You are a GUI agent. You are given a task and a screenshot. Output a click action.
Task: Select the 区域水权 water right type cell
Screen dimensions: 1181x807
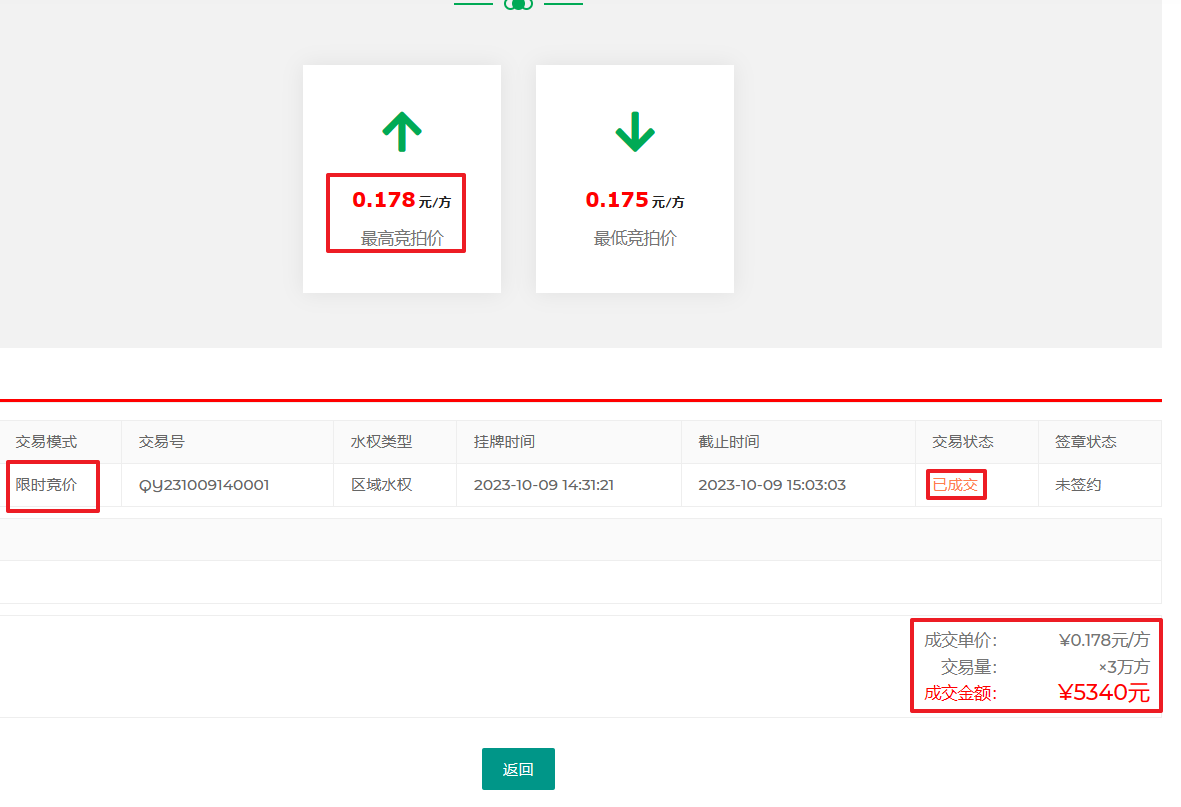pyautogui.click(x=381, y=485)
